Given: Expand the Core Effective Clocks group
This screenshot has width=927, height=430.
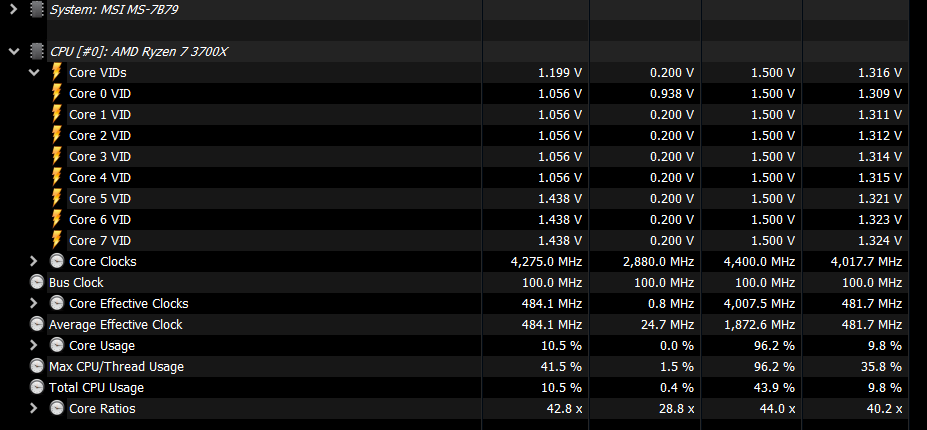Looking at the screenshot, I should coord(34,303).
